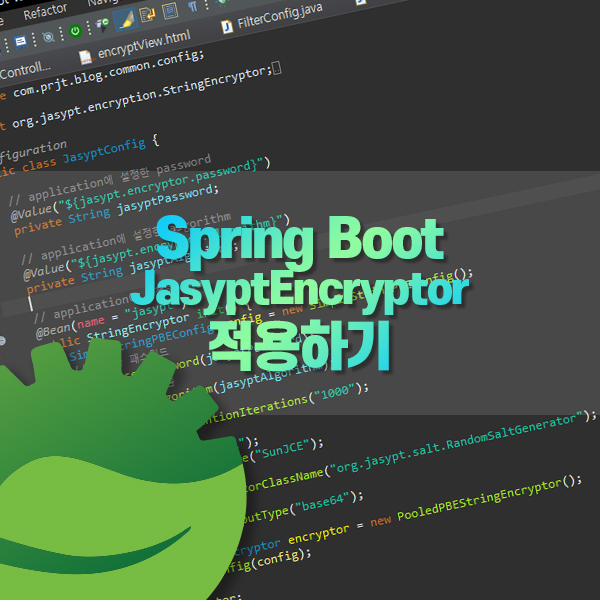
Task: Click the encryptor variable name
Action: tap(318, 534)
